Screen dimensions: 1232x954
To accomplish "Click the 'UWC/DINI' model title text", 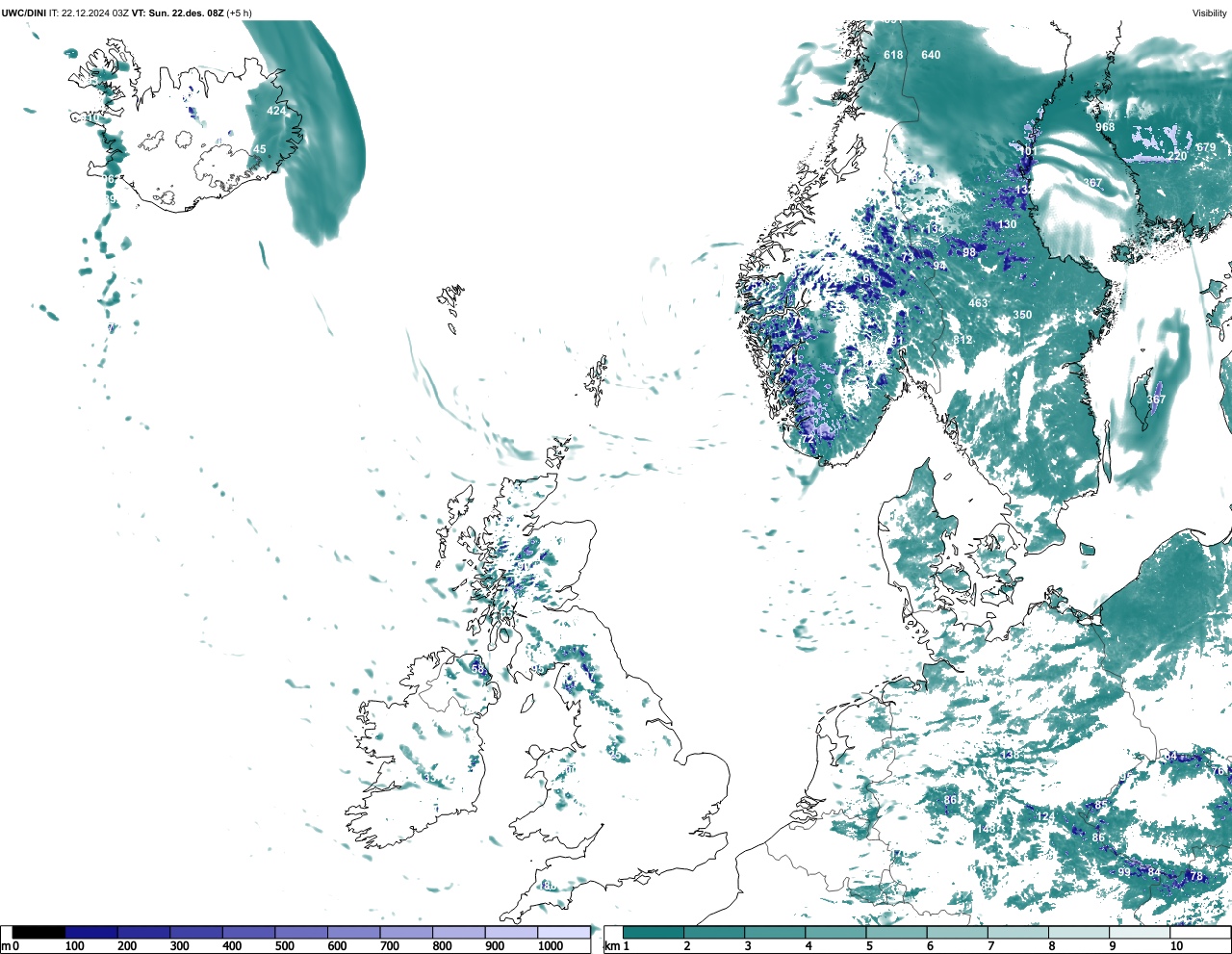I will (24, 13).
